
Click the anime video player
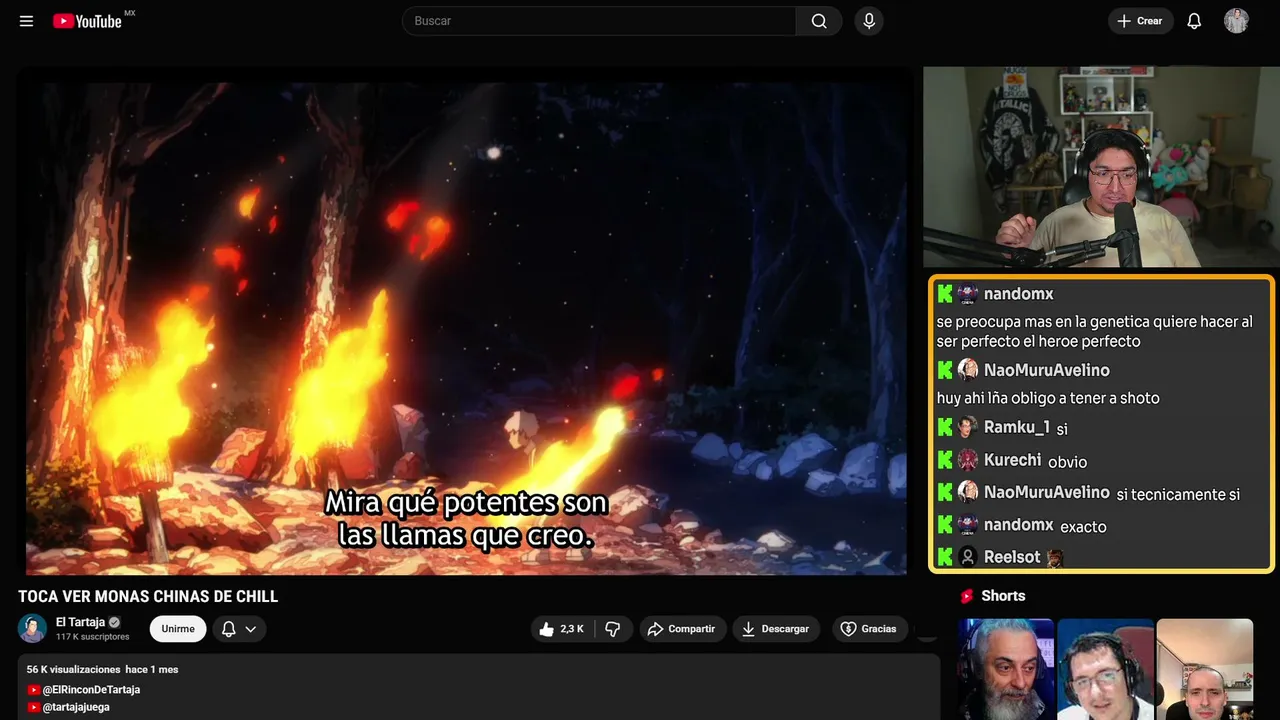click(466, 321)
